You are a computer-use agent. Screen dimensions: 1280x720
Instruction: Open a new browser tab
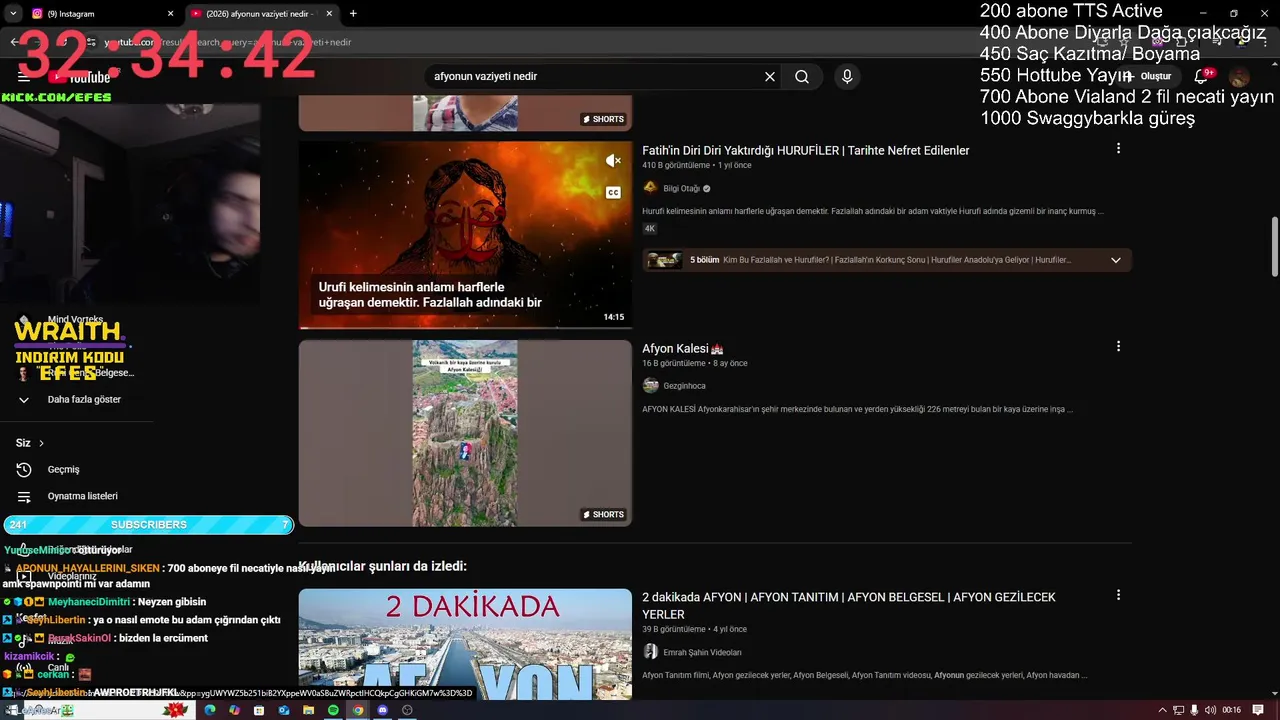353,14
